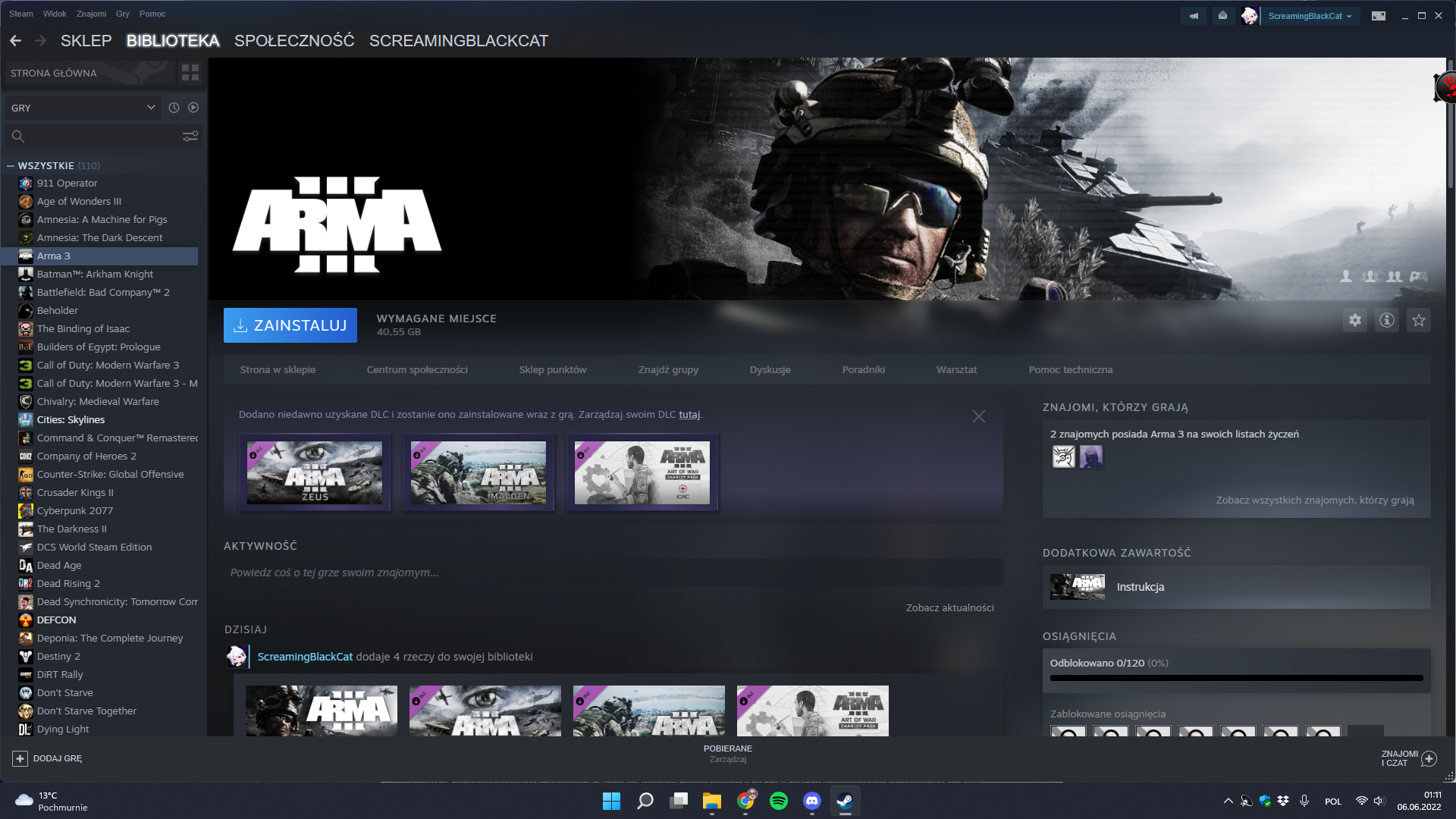The width and height of the screenshot is (1456, 819).
Task: Click the library search field
Action: pyautogui.click(x=104, y=136)
